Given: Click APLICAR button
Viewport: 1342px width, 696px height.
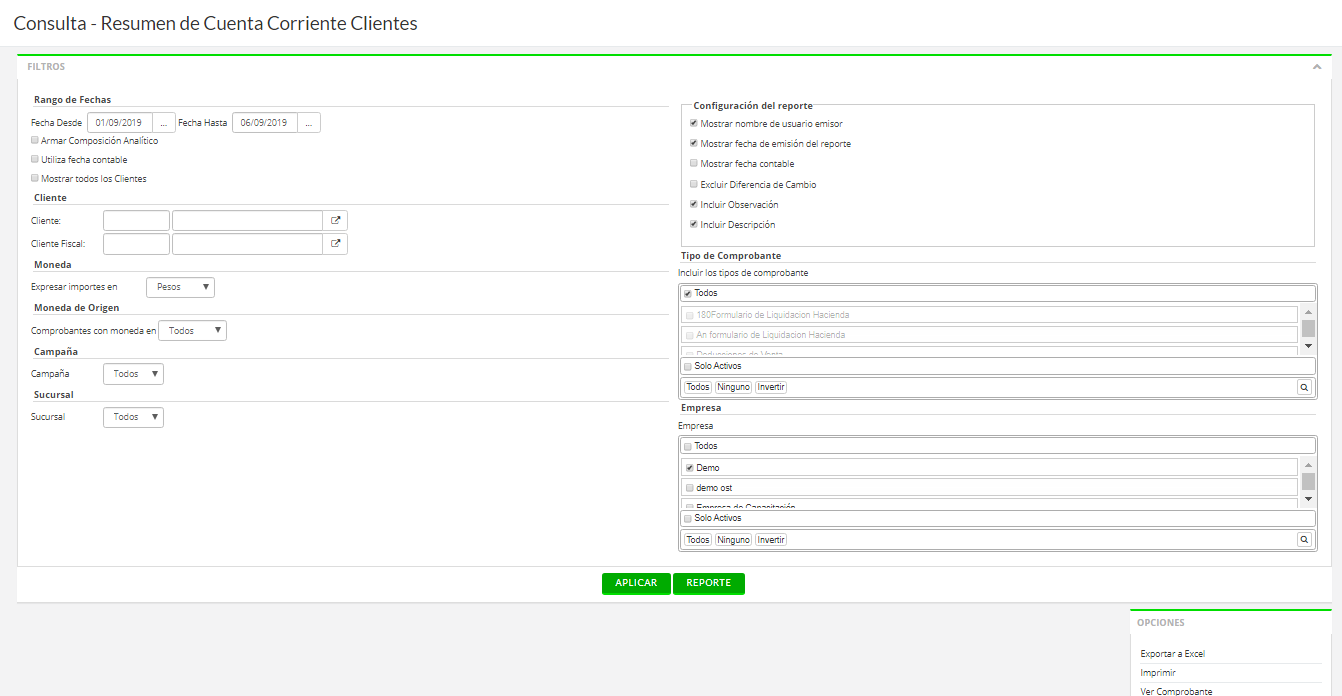Looking at the screenshot, I should click(x=636, y=583).
